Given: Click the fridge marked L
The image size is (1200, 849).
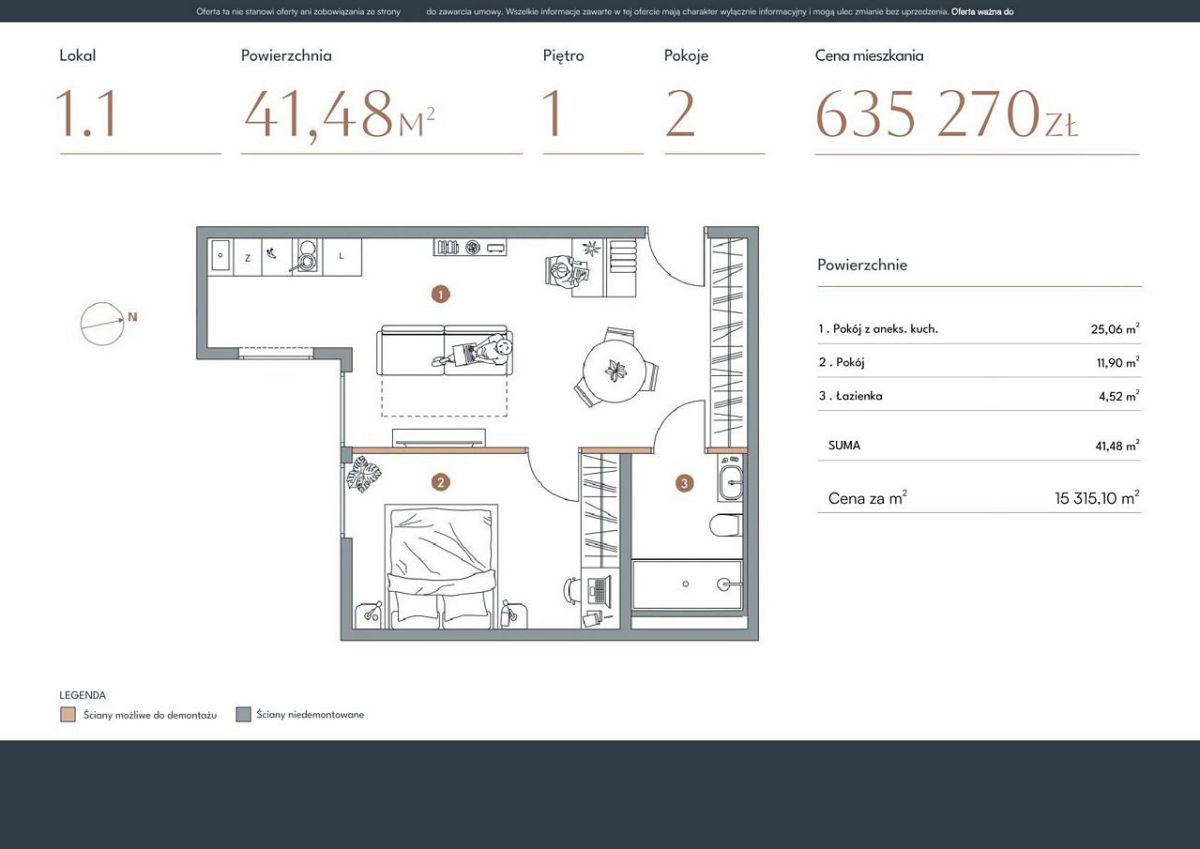Looking at the screenshot, I should (341, 257).
